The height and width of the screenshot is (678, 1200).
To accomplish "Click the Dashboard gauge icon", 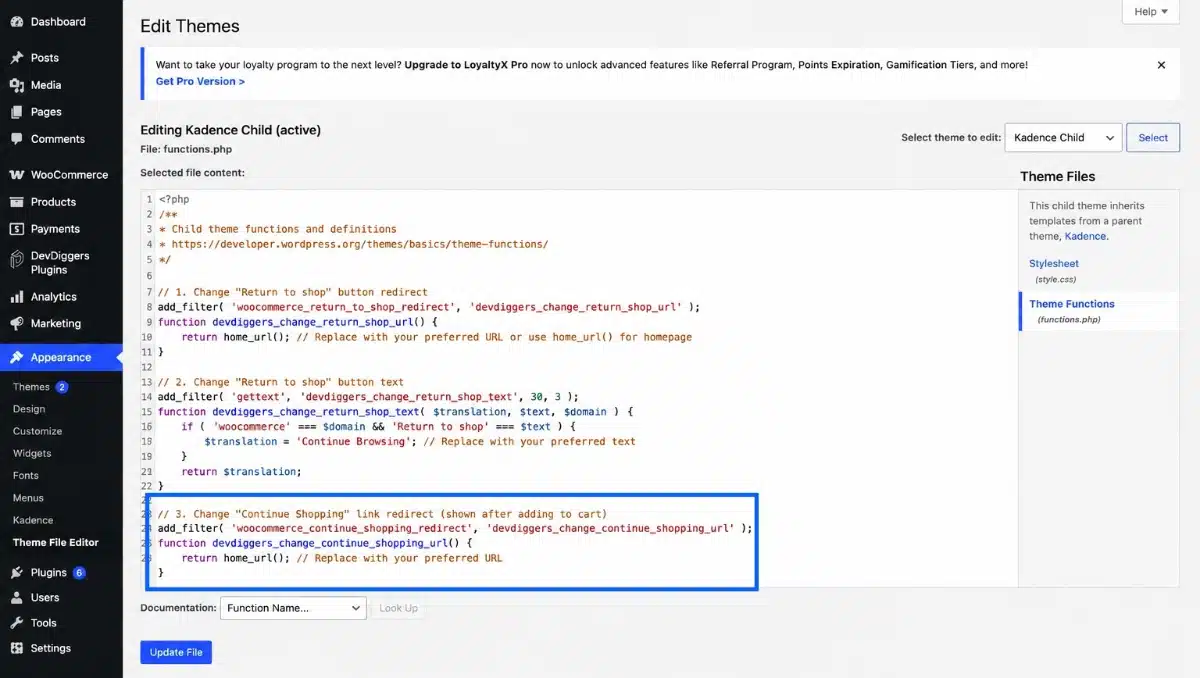I will (16, 21).
